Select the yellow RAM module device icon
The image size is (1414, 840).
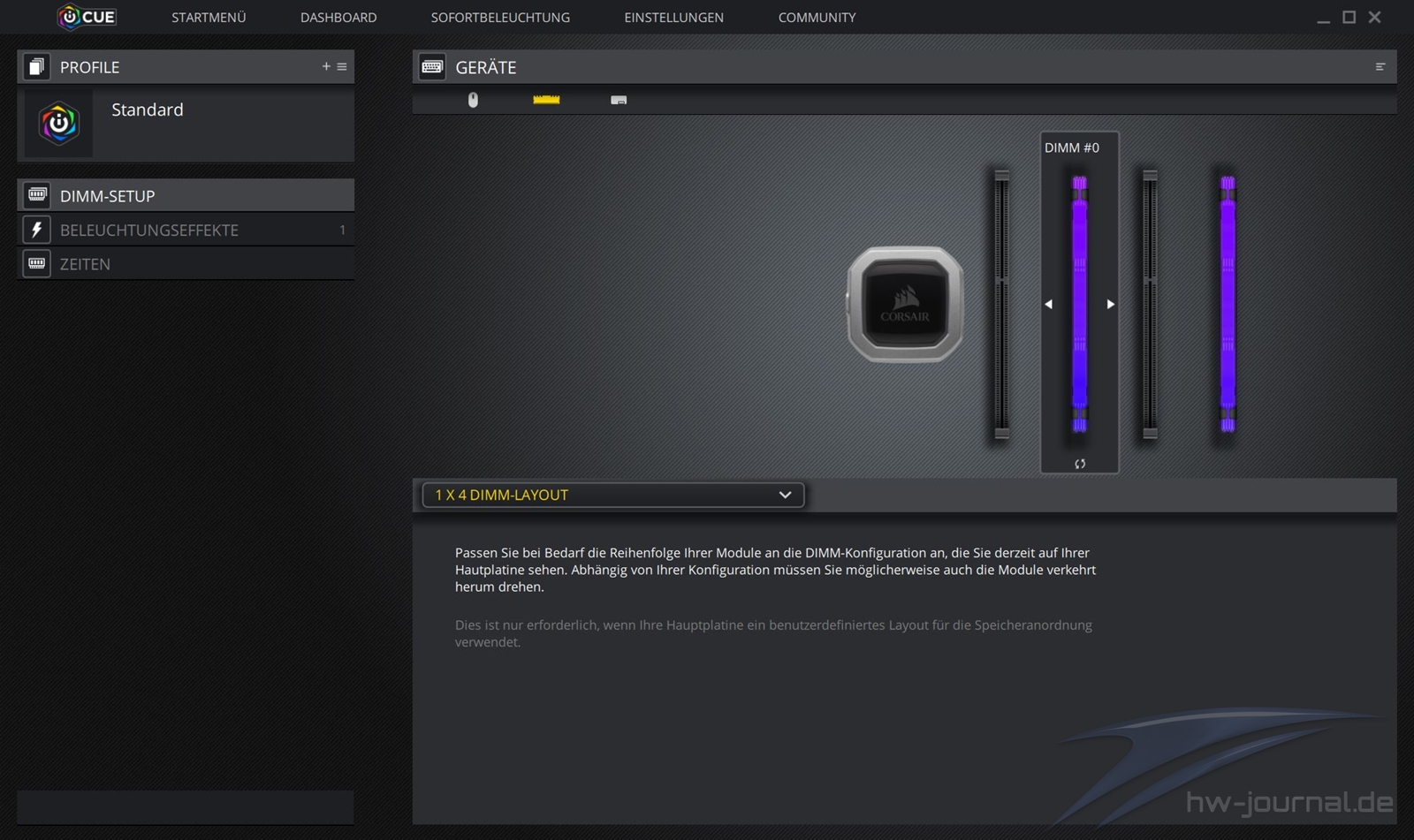coord(546,100)
